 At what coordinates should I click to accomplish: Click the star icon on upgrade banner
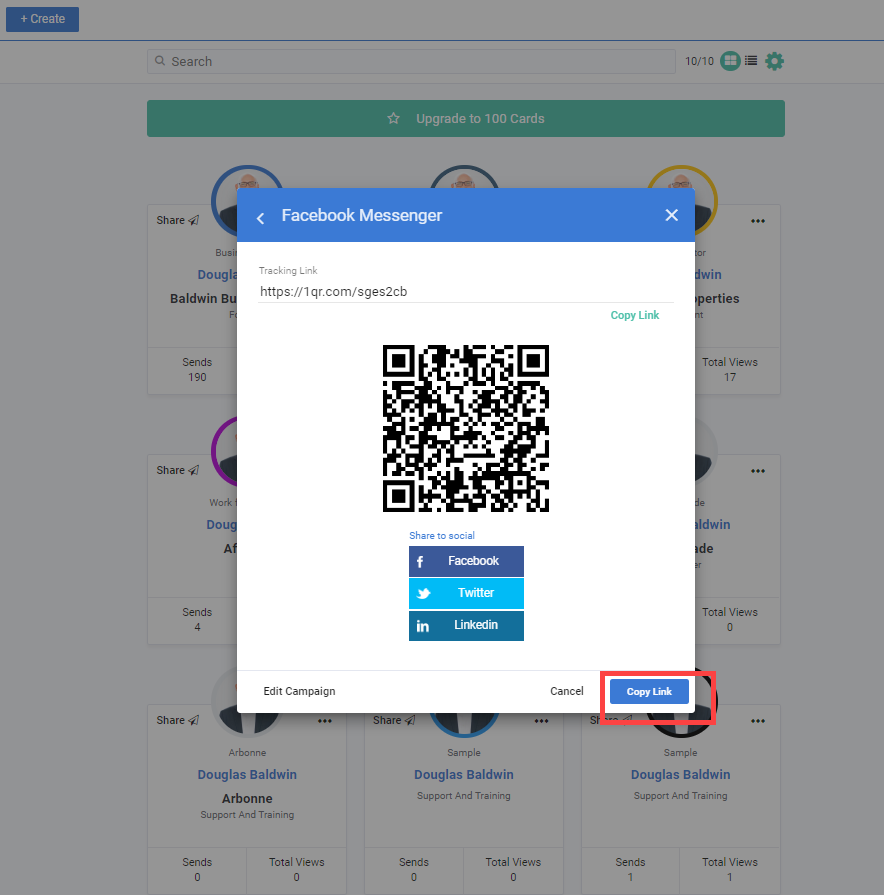tap(393, 118)
